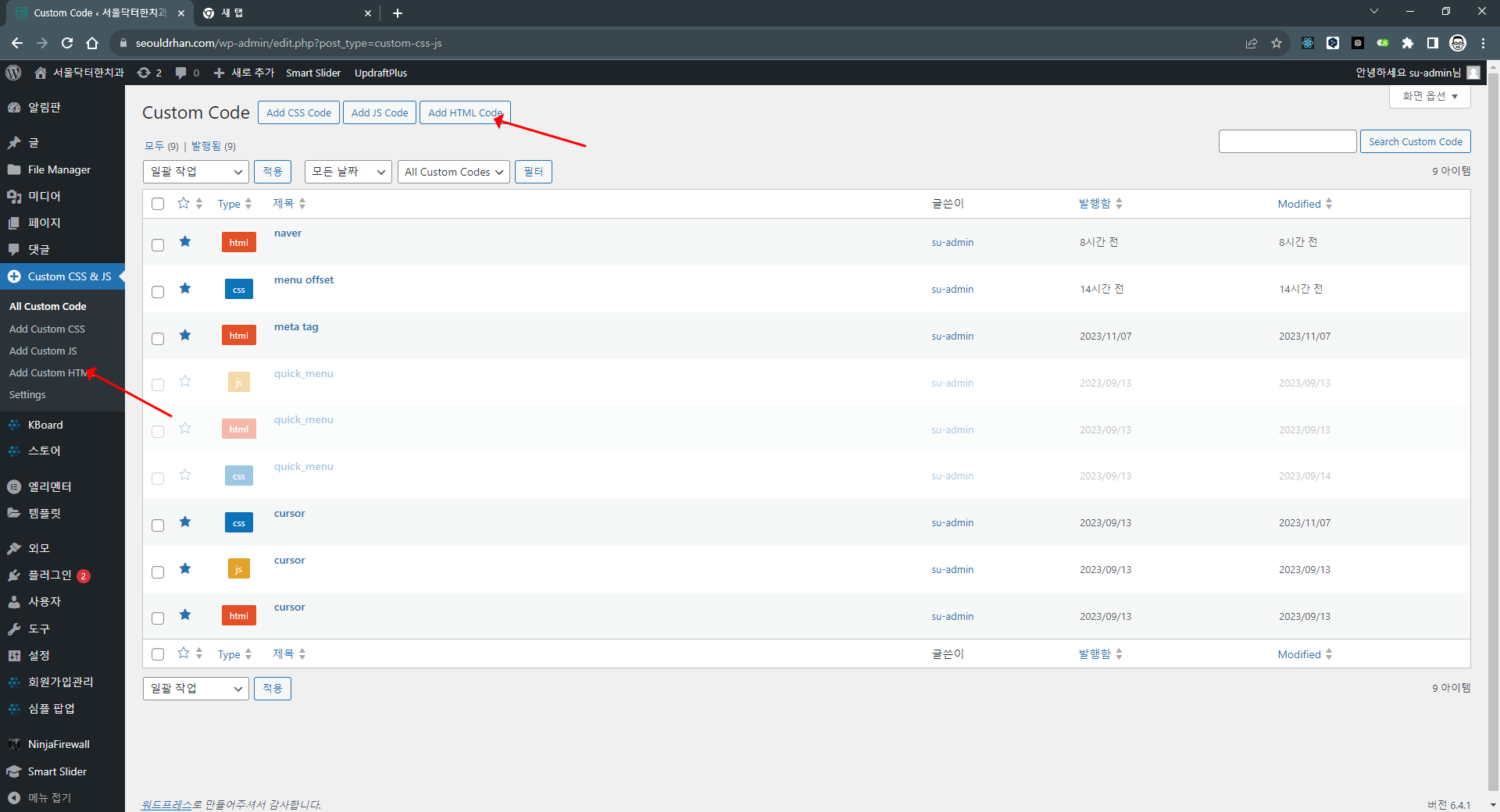
Task: Tick the checkbox for meta tag row
Action: click(158, 338)
